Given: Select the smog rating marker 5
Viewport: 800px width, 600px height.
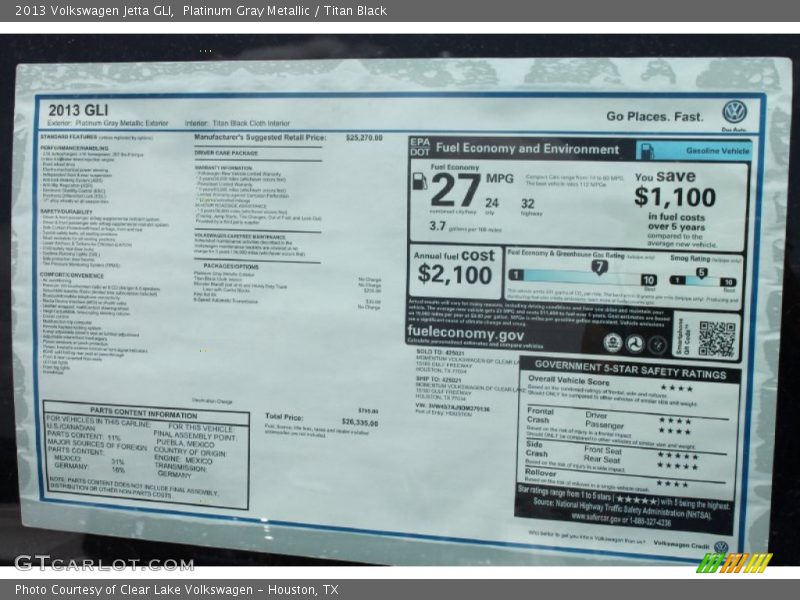Looking at the screenshot, I should [x=702, y=272].
